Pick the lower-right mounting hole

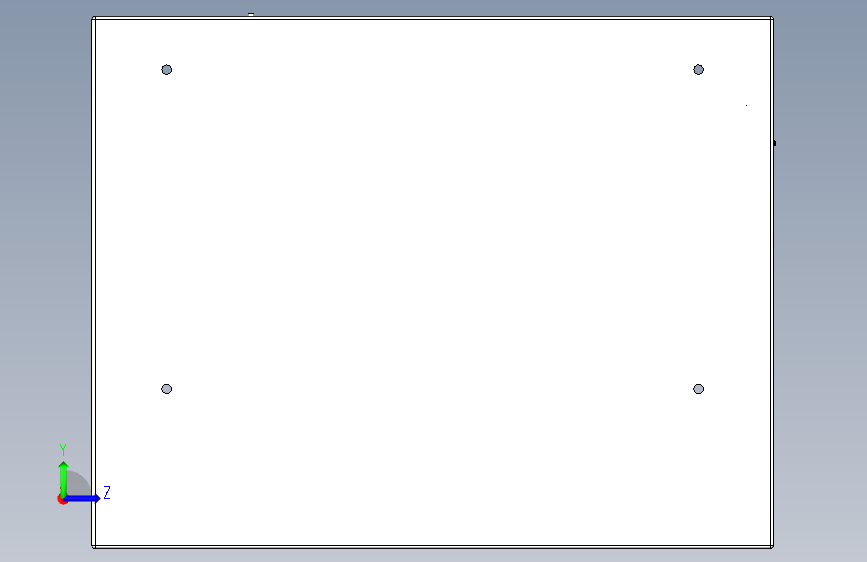[x=698, y=389]
